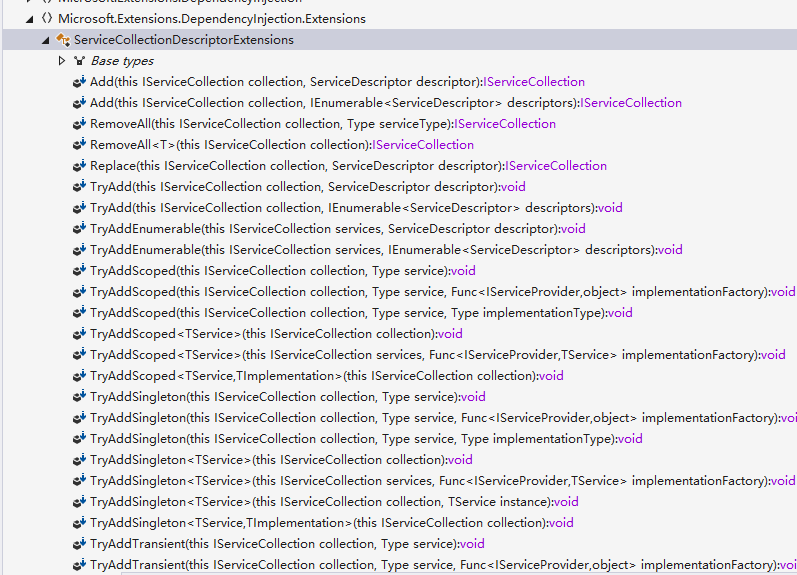Click method icon of TryAddScoped<TService> with implementationFactory
This screenshot has height=575, width=797.
point(79,355)
